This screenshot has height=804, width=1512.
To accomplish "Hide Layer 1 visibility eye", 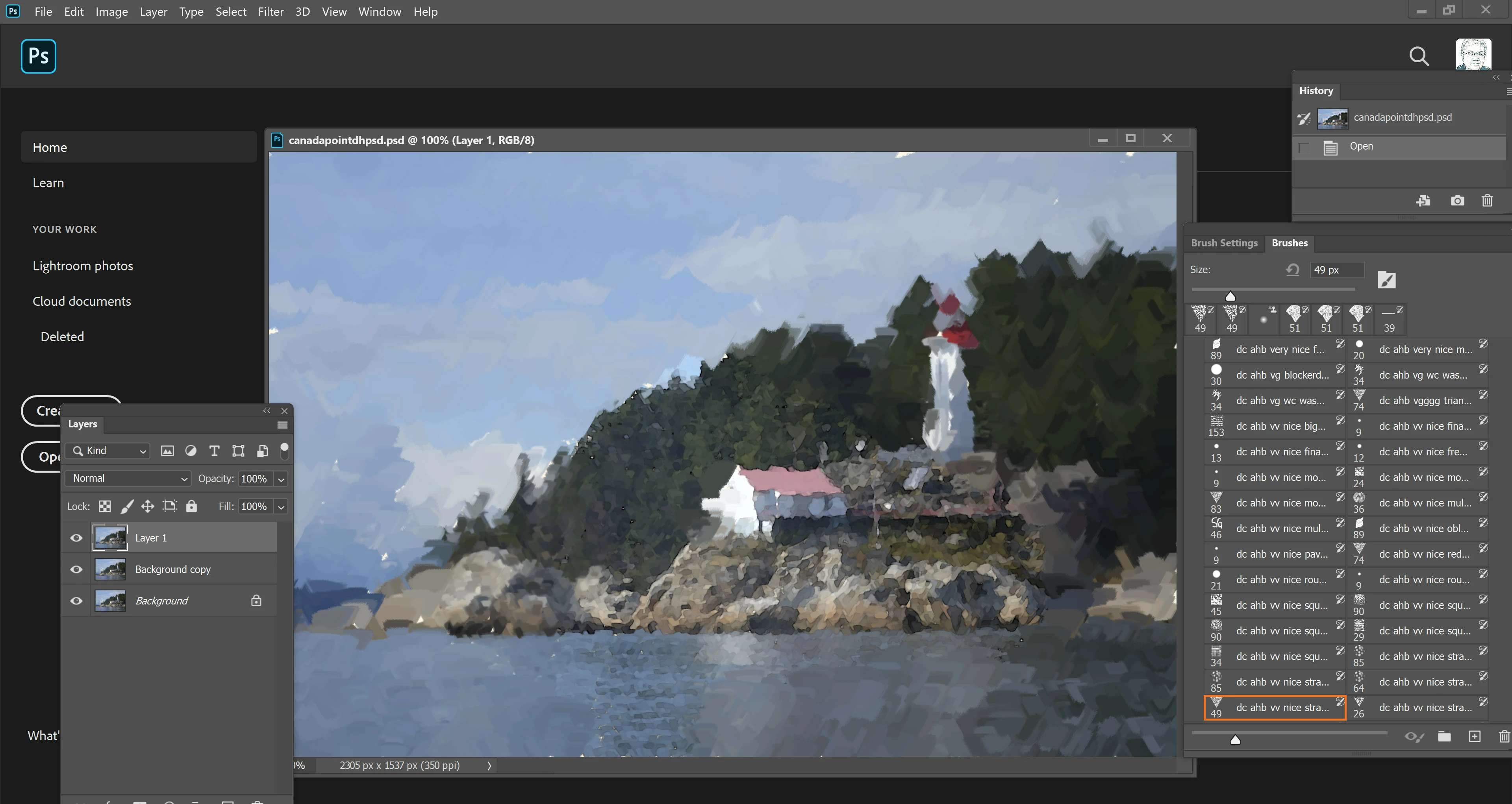I will [76, 538].
